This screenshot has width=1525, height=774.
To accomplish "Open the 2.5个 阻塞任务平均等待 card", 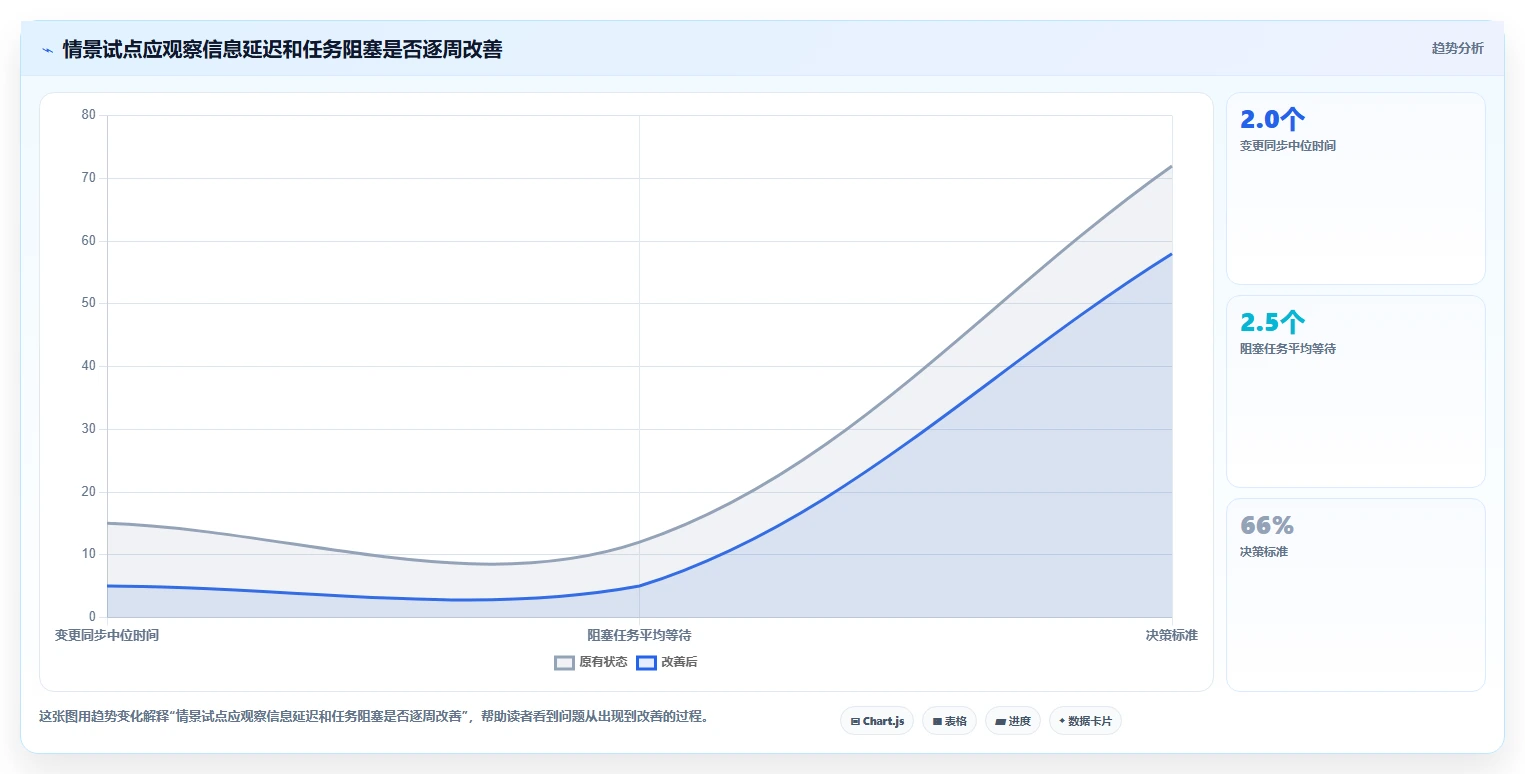I will pos(1355,392).
